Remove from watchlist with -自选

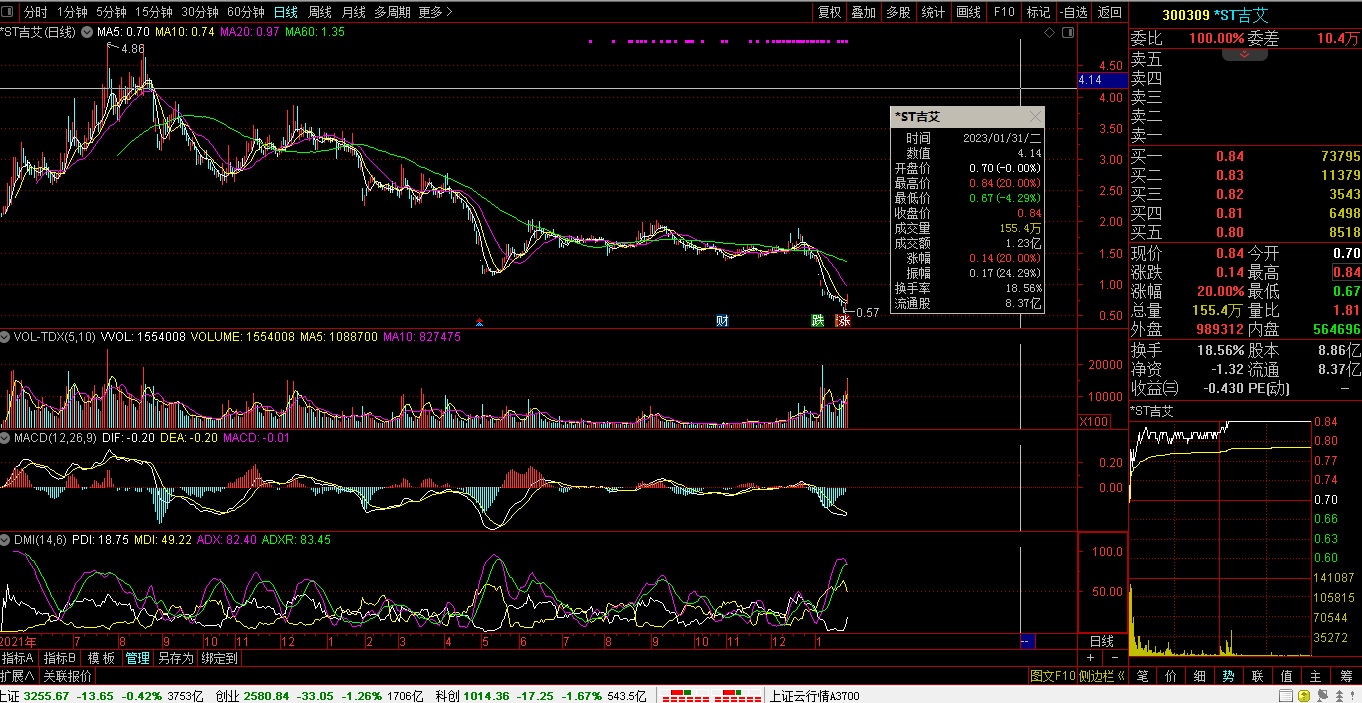pos(1073,12)
